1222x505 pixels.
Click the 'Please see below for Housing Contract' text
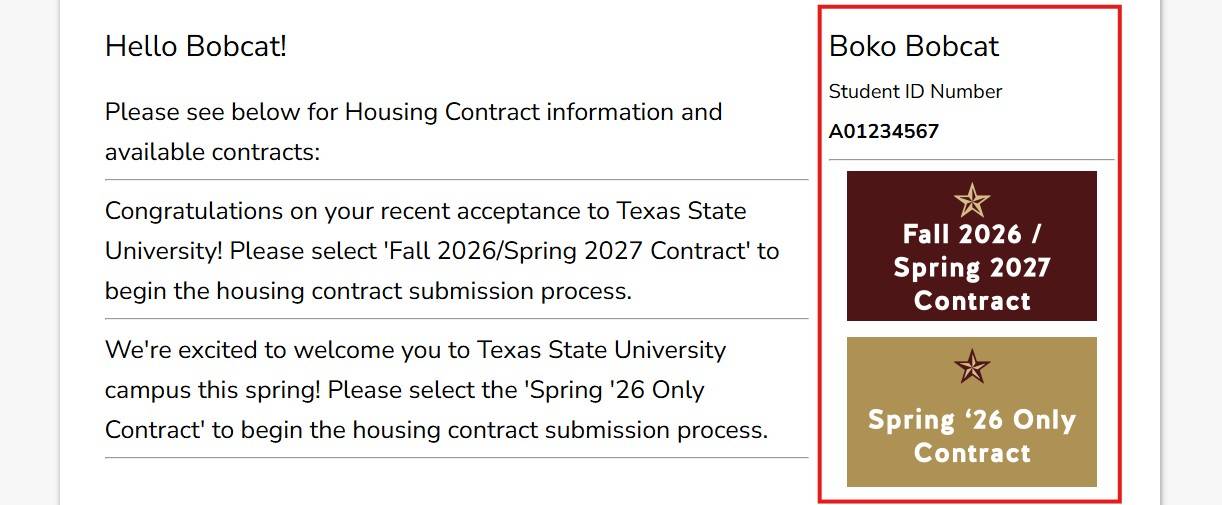[x=413, y=112]
